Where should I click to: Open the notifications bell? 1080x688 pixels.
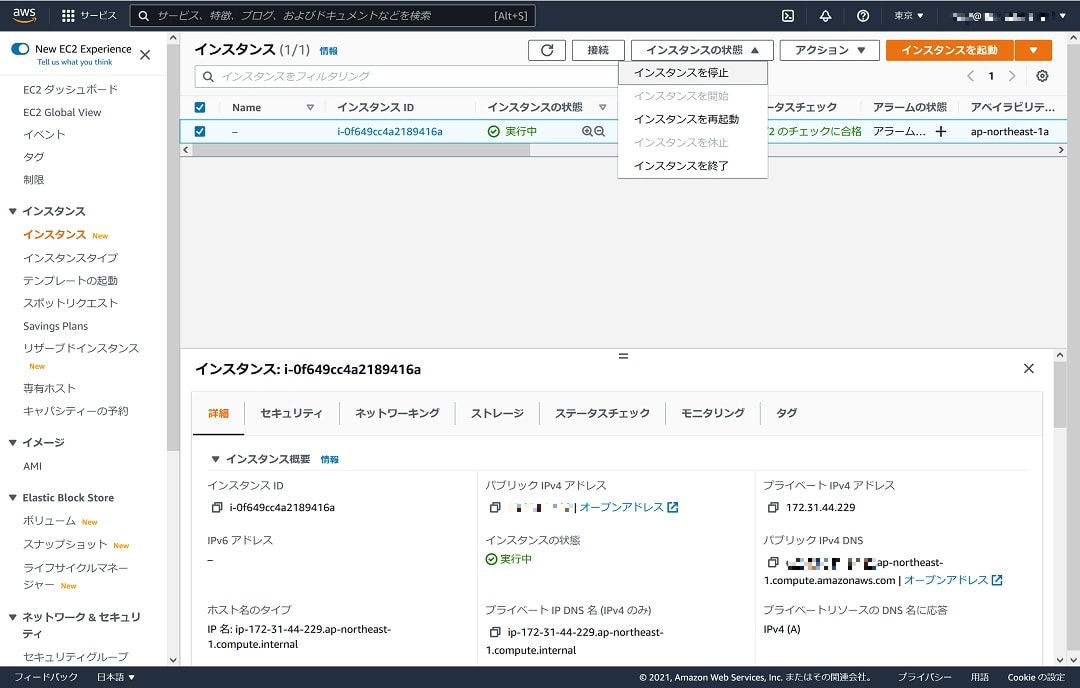825,15
